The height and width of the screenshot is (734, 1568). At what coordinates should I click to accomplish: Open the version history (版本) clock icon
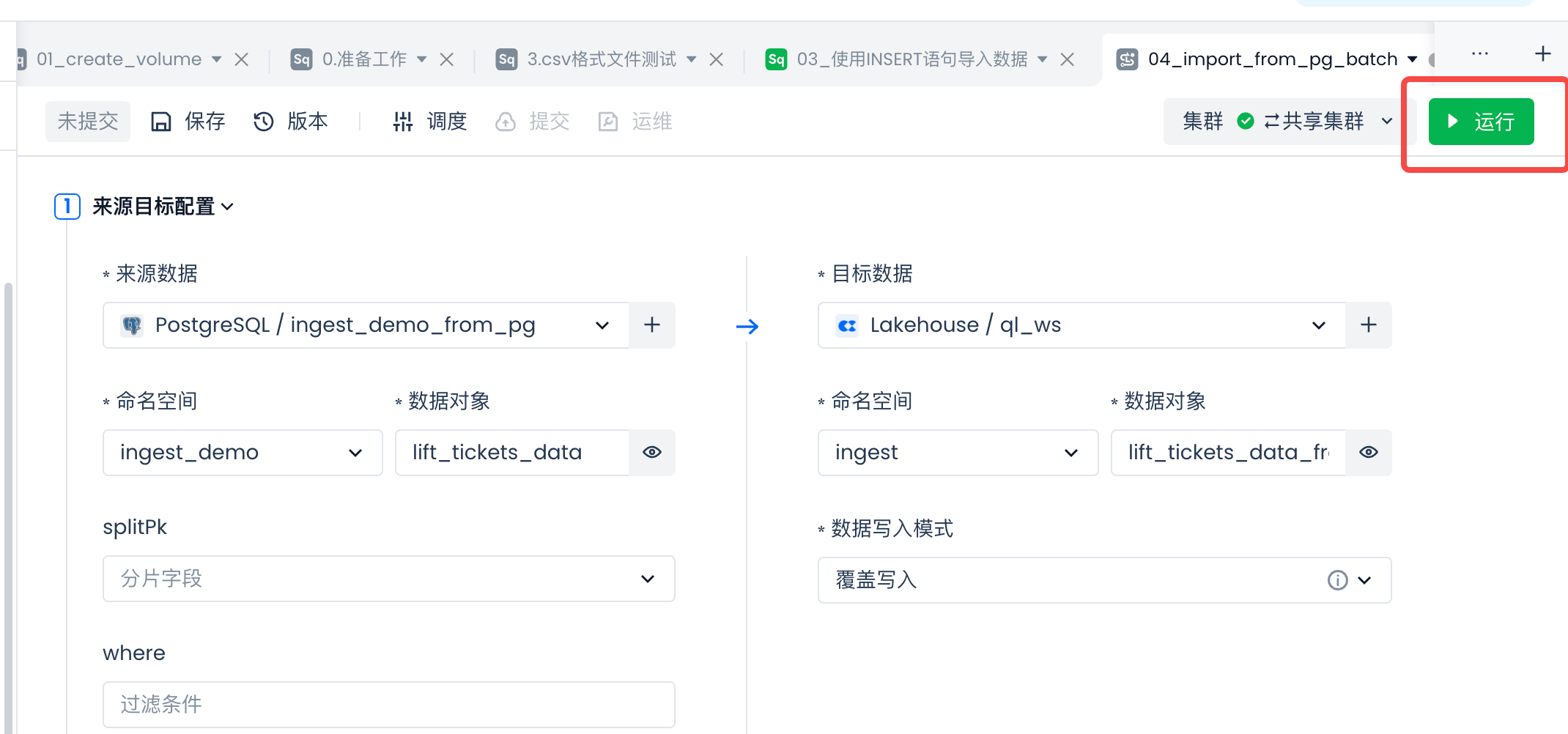click(263, 122)
